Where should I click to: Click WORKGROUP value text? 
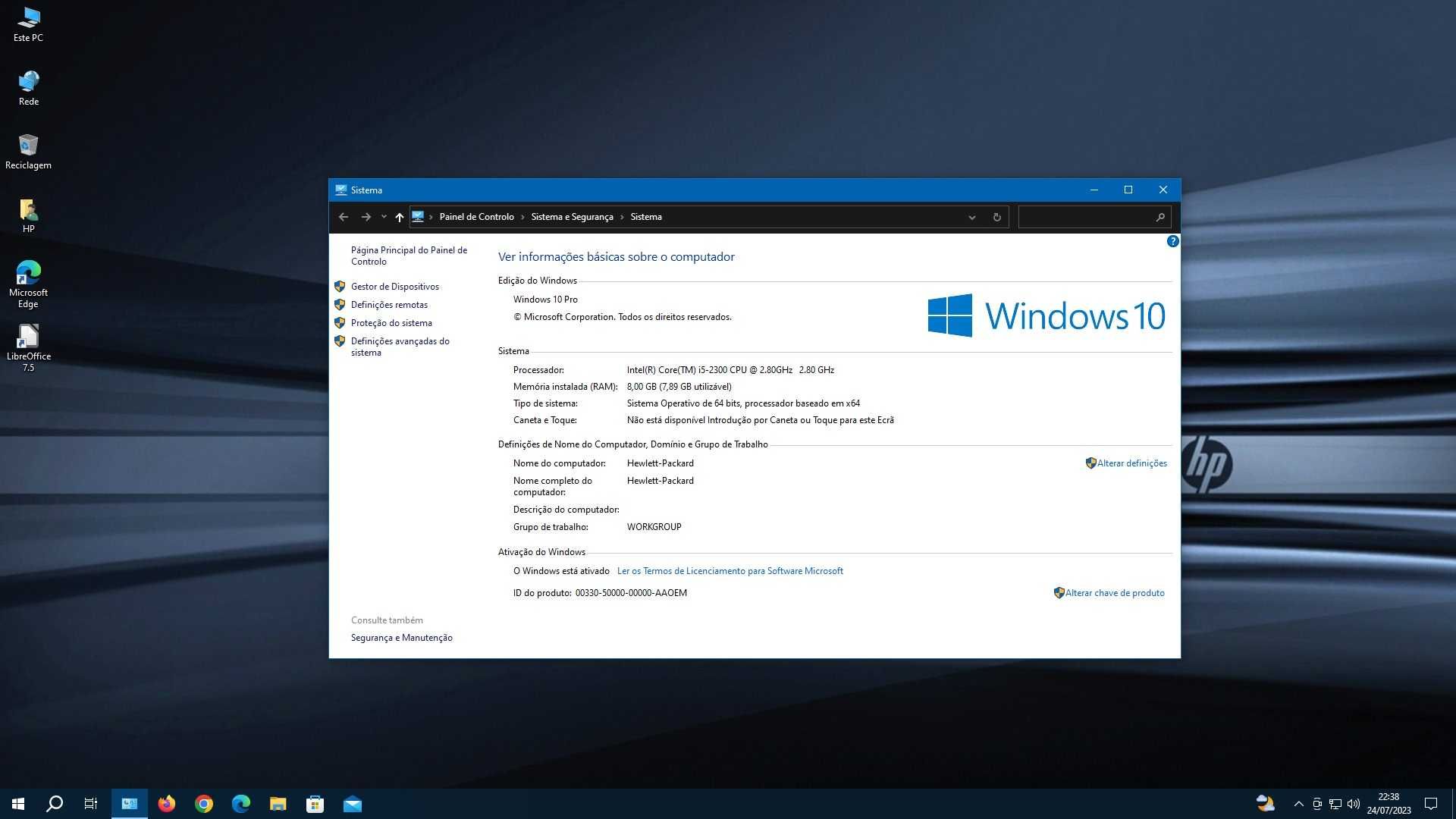tap(654, 527)
